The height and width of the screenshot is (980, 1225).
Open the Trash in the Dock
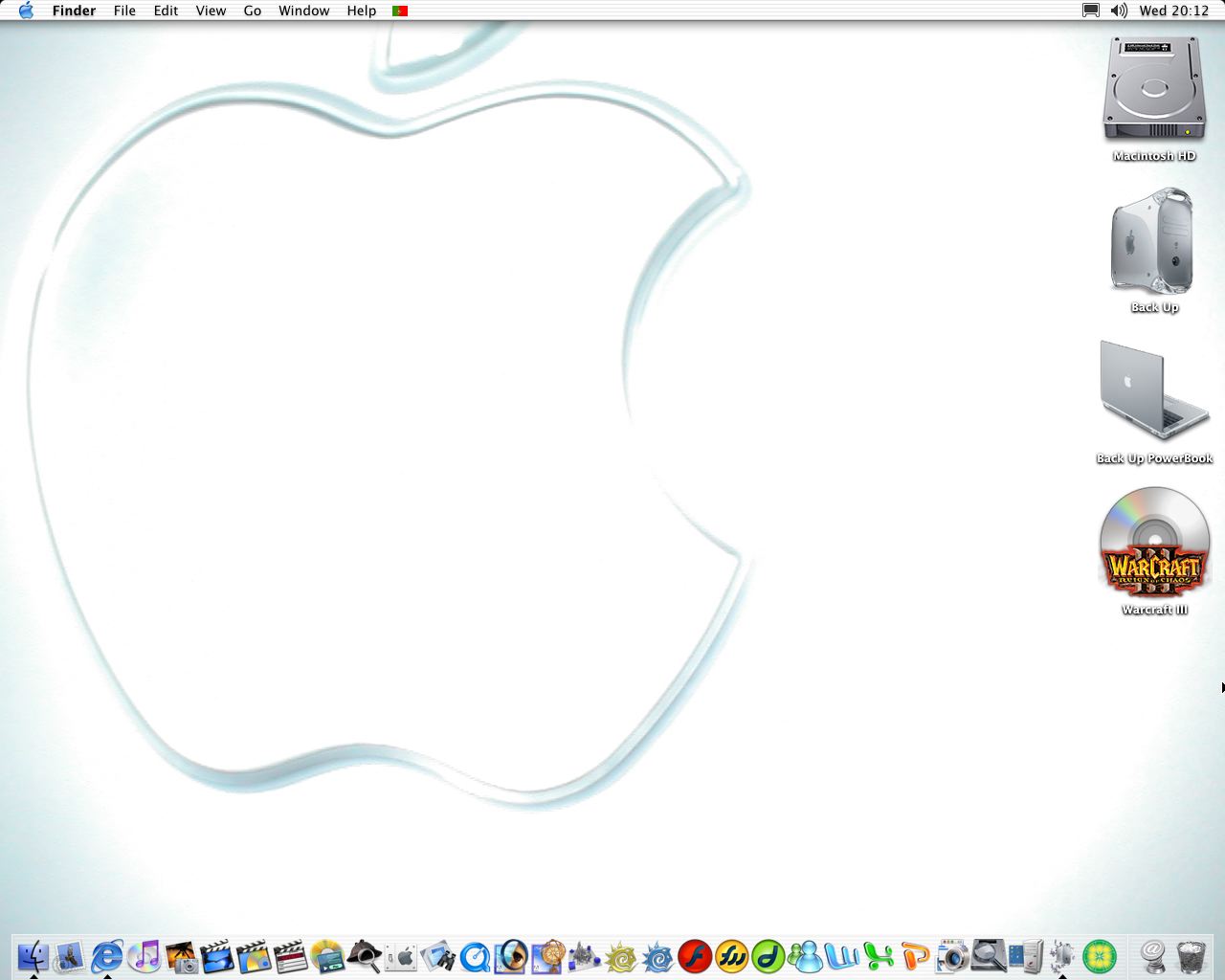(1192, 956)
